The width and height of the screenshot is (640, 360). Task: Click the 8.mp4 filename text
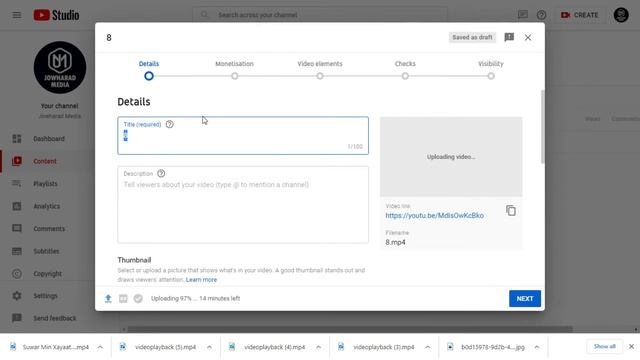(x=396, y=242)
